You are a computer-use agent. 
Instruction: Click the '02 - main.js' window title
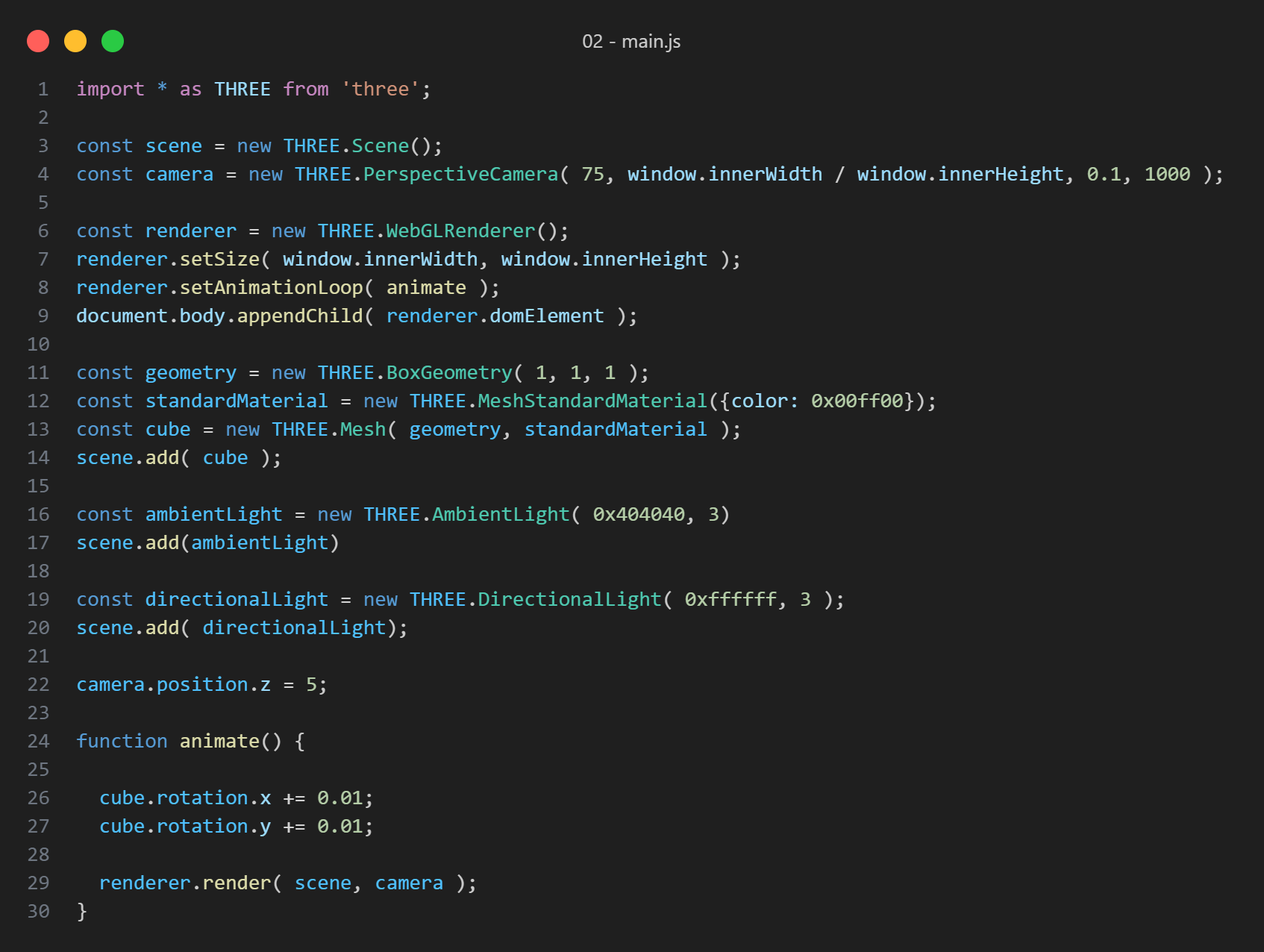(x=631, y=42)
